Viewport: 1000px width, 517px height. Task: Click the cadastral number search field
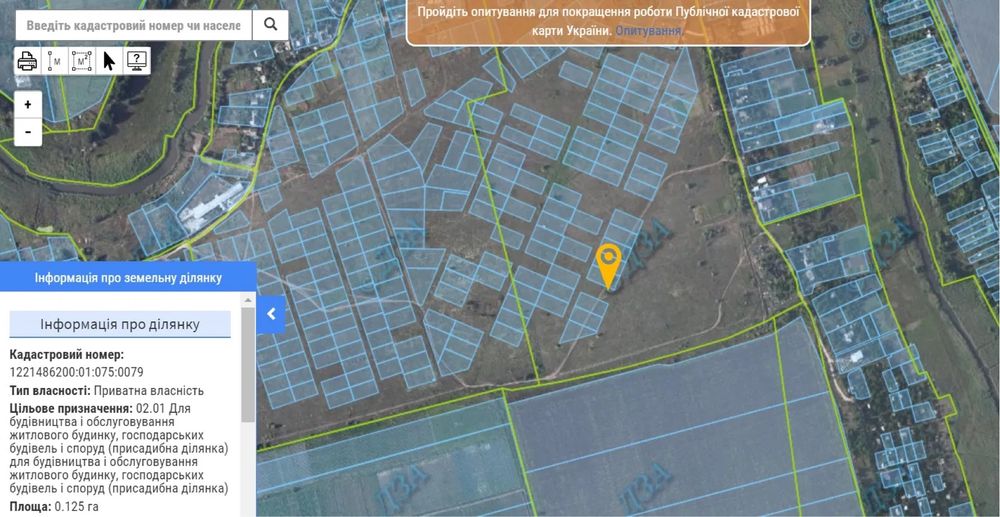(133, 25)
